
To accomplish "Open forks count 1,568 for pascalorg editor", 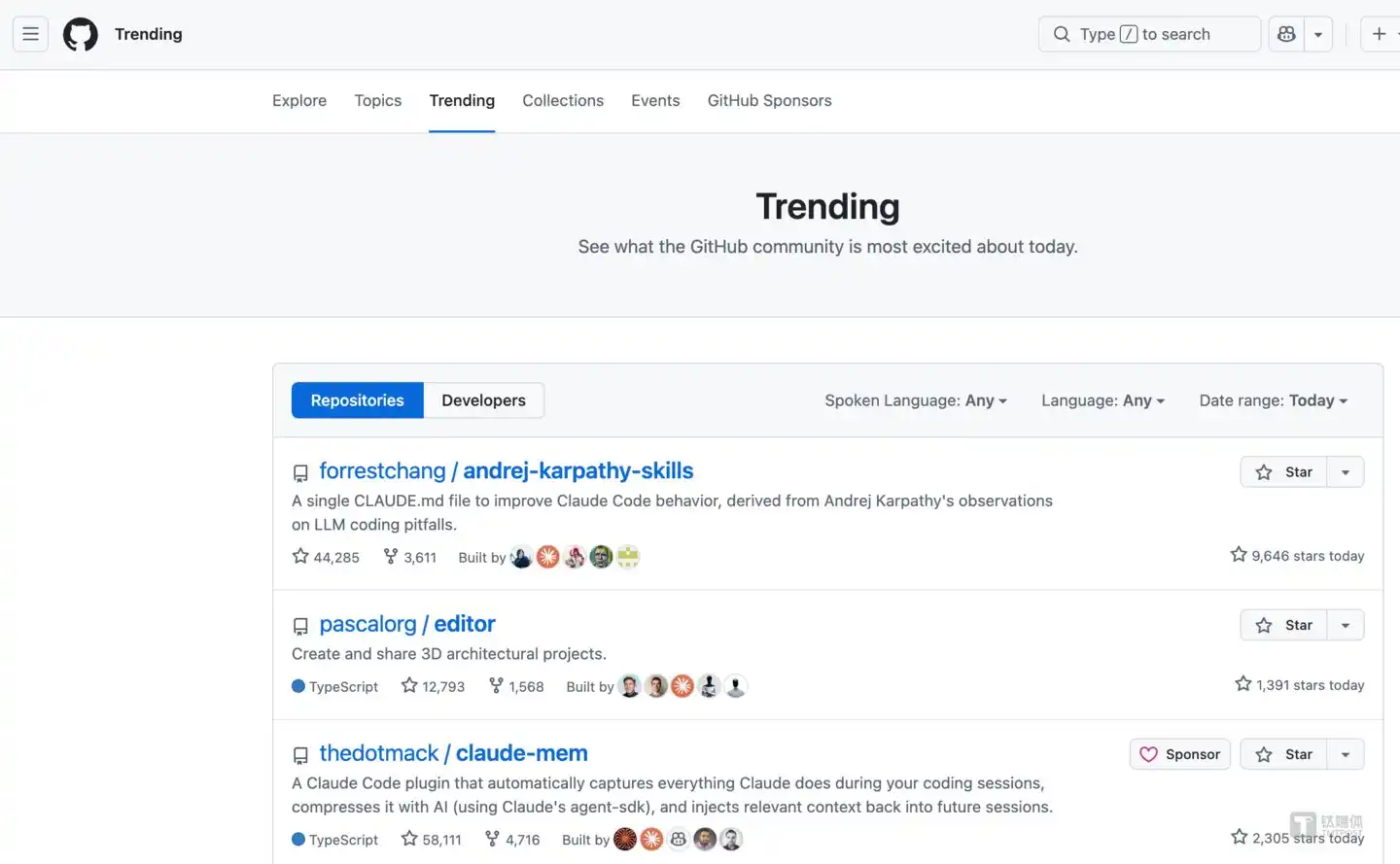I will (x=516, y=686).
